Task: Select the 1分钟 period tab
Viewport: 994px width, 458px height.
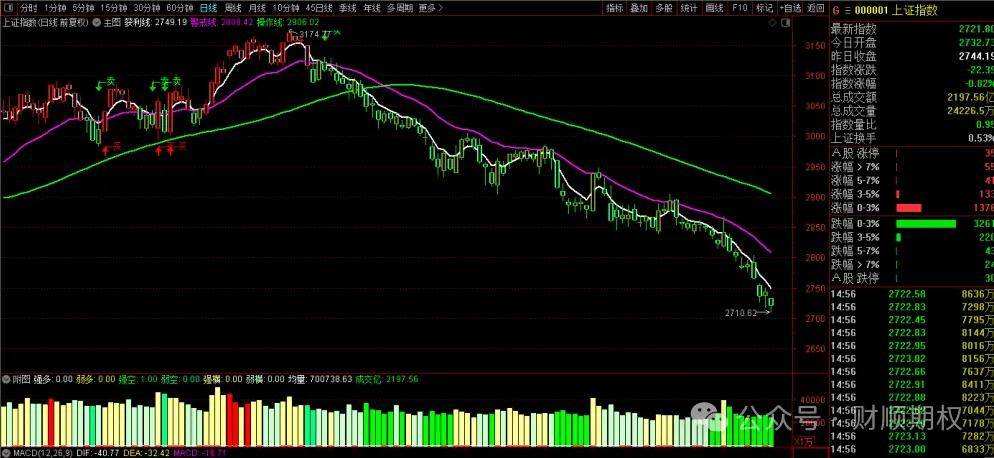Action: (x=55, y=8)
